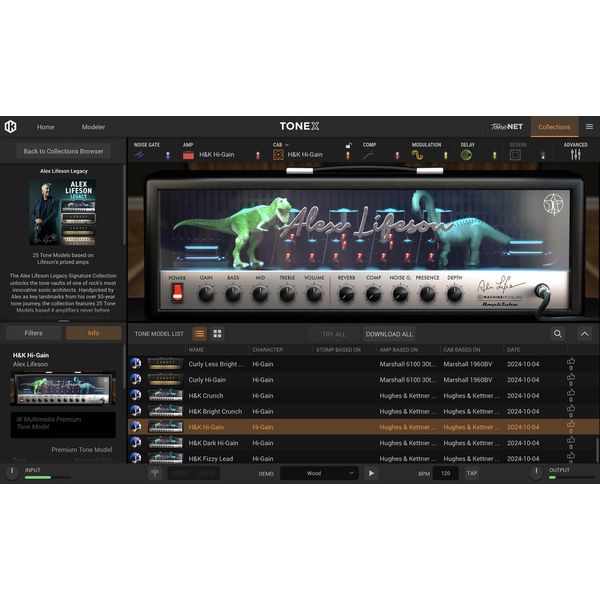Click the amp GAIN knob
This screenshot has width=600, height=600.
coord(206,294)
